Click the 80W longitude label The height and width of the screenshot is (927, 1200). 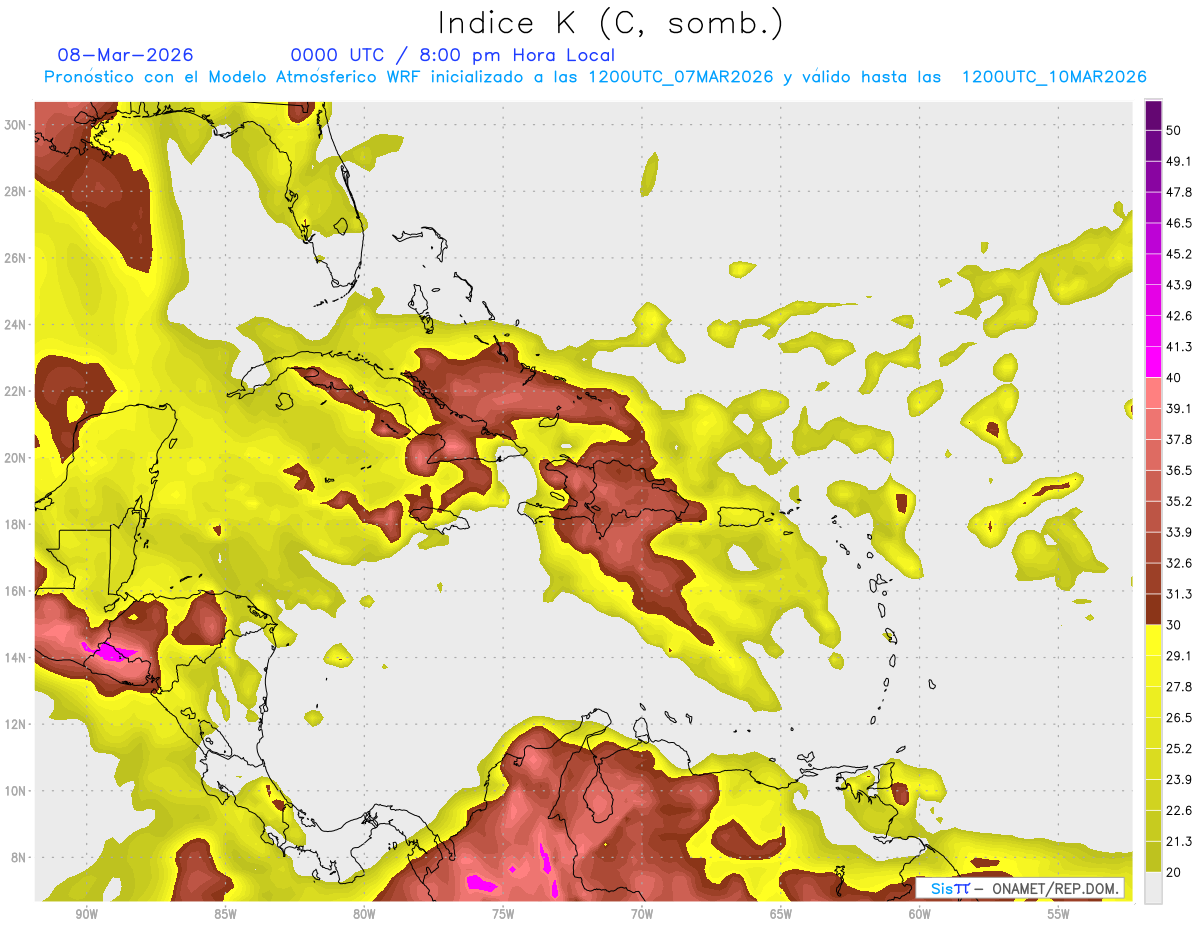364,914
